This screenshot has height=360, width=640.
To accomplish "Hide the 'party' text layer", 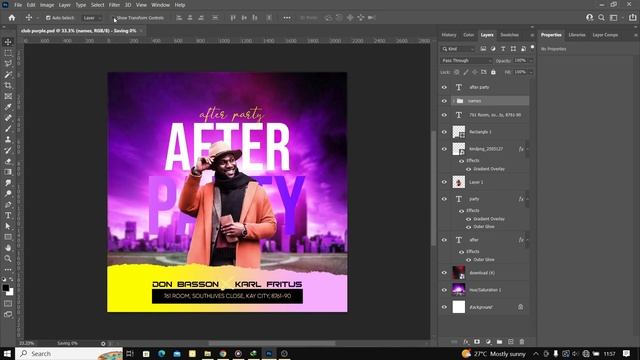I will (444, 199).
